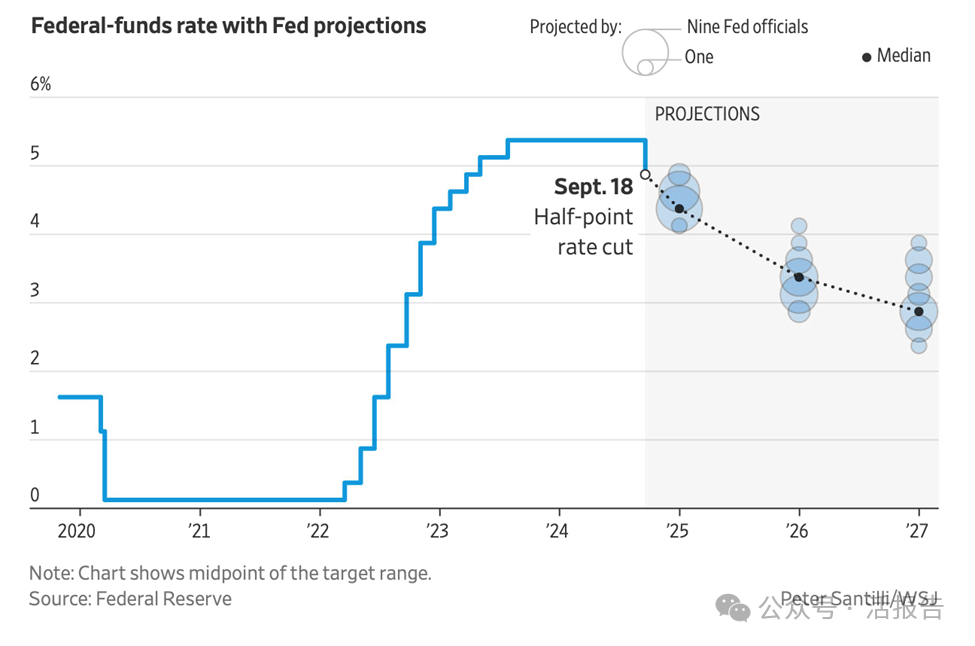Click the Peter Santilli/WSJ credit
Viewport: 975px width, 646px height.
tap(859, 599)
